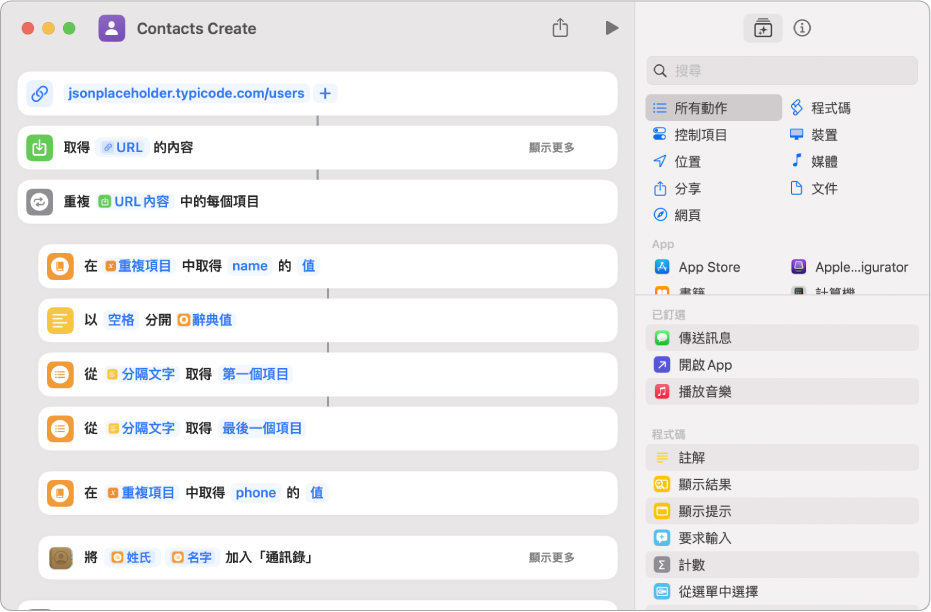This screenshot has width=931, height=612.
Task: Select 分隔文字 variable in 最後一個項目 action
Action: click(x=141, y=428)
